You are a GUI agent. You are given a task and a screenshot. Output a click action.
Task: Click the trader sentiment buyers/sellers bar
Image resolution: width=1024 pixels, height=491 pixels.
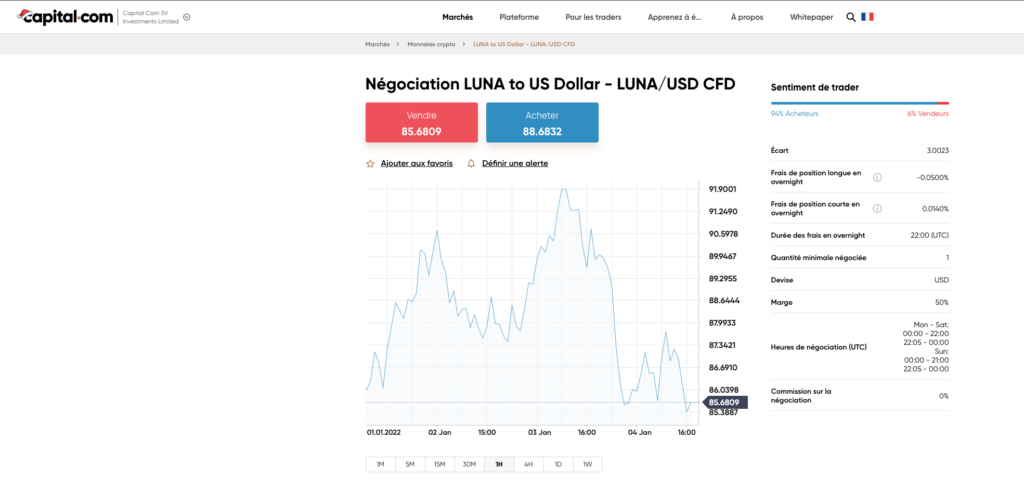coord(859,103)
